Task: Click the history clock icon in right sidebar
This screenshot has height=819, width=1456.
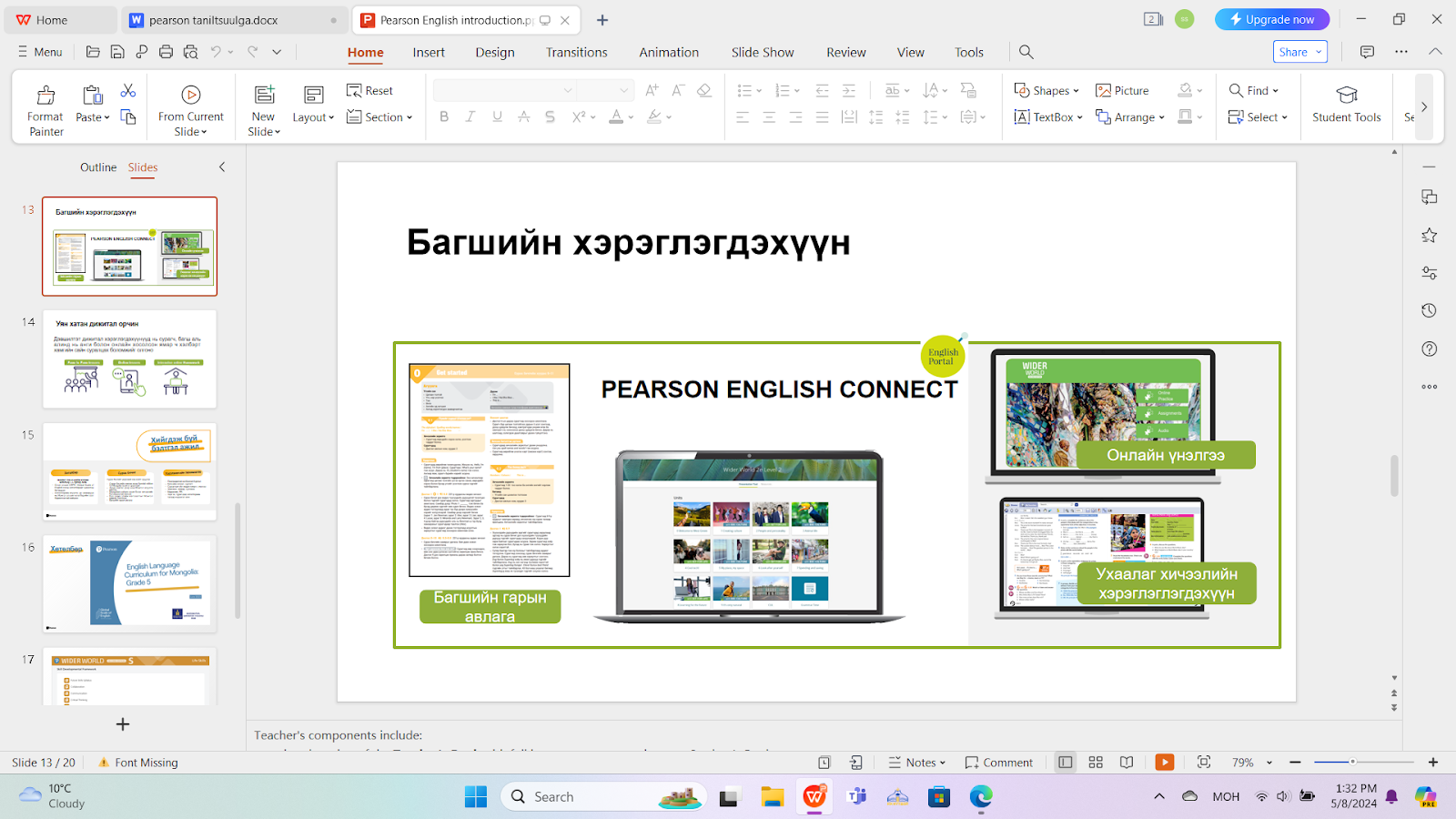Action: [x=1430, y=310]
